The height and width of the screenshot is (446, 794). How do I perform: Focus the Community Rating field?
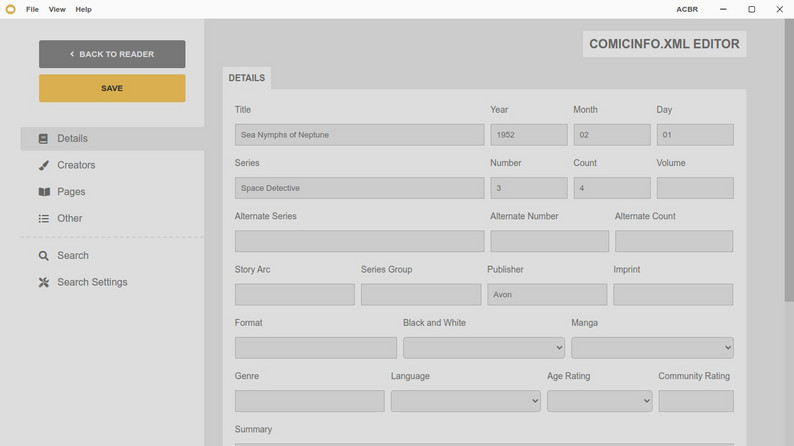(696, 401)
